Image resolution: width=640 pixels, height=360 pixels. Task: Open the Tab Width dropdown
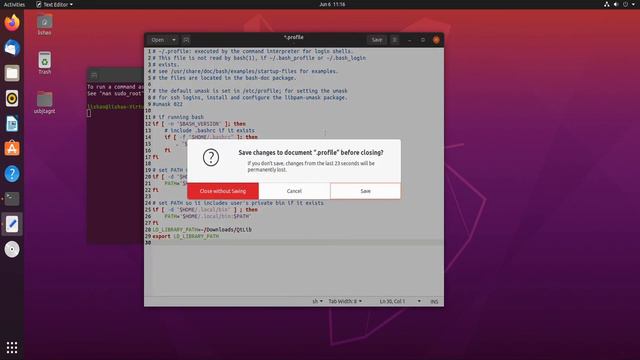345,301
